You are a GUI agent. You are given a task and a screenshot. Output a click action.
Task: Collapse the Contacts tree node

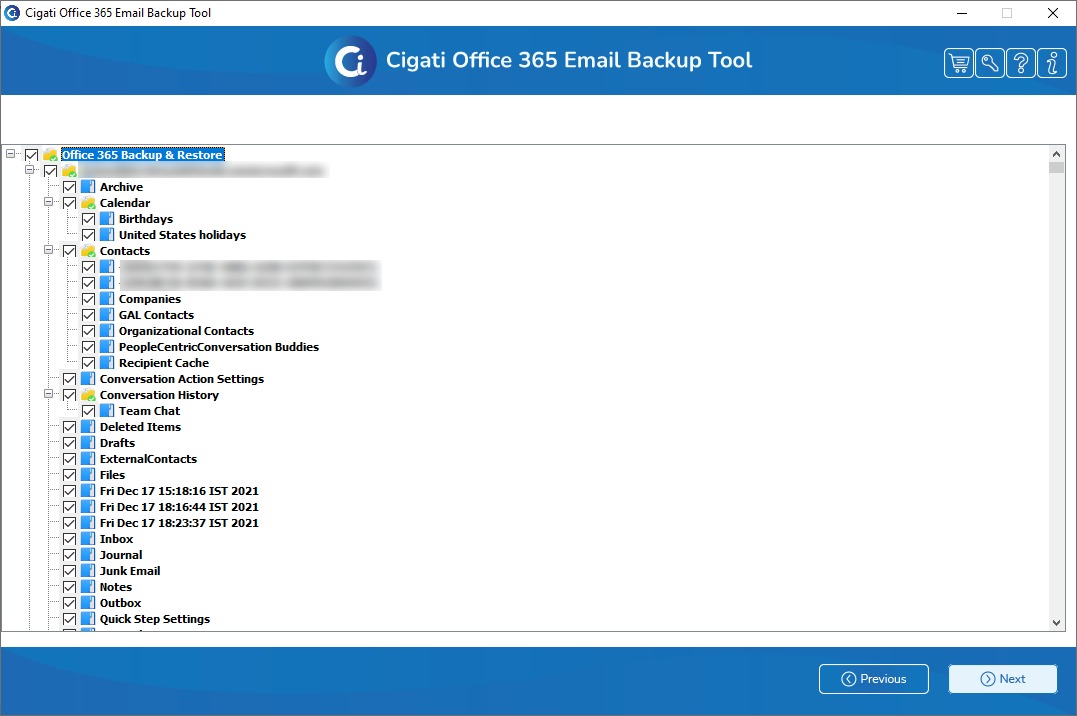49,250
